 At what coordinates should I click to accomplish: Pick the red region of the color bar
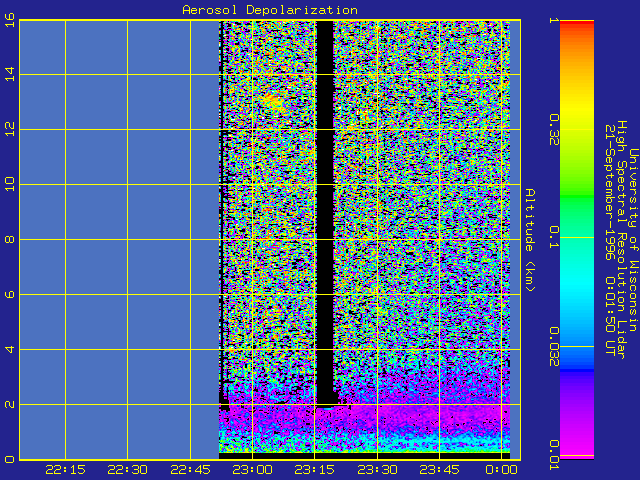(577, 24)
